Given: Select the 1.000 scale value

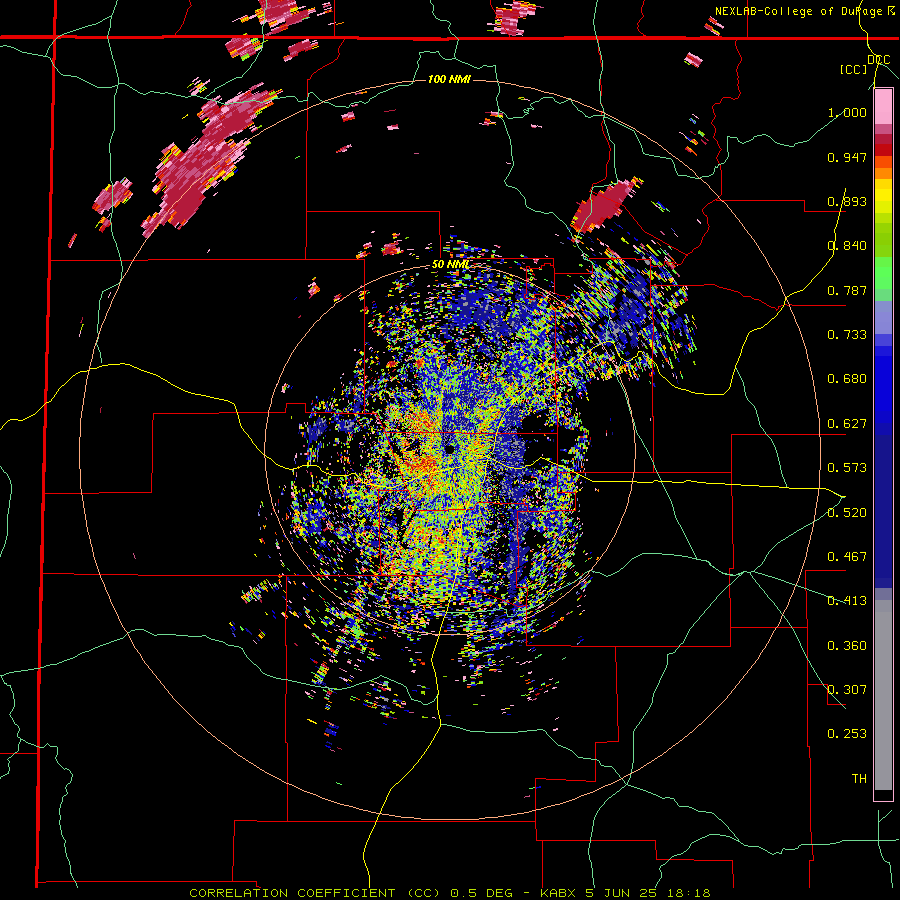Looking at the screenshot, I should (847, 112).
